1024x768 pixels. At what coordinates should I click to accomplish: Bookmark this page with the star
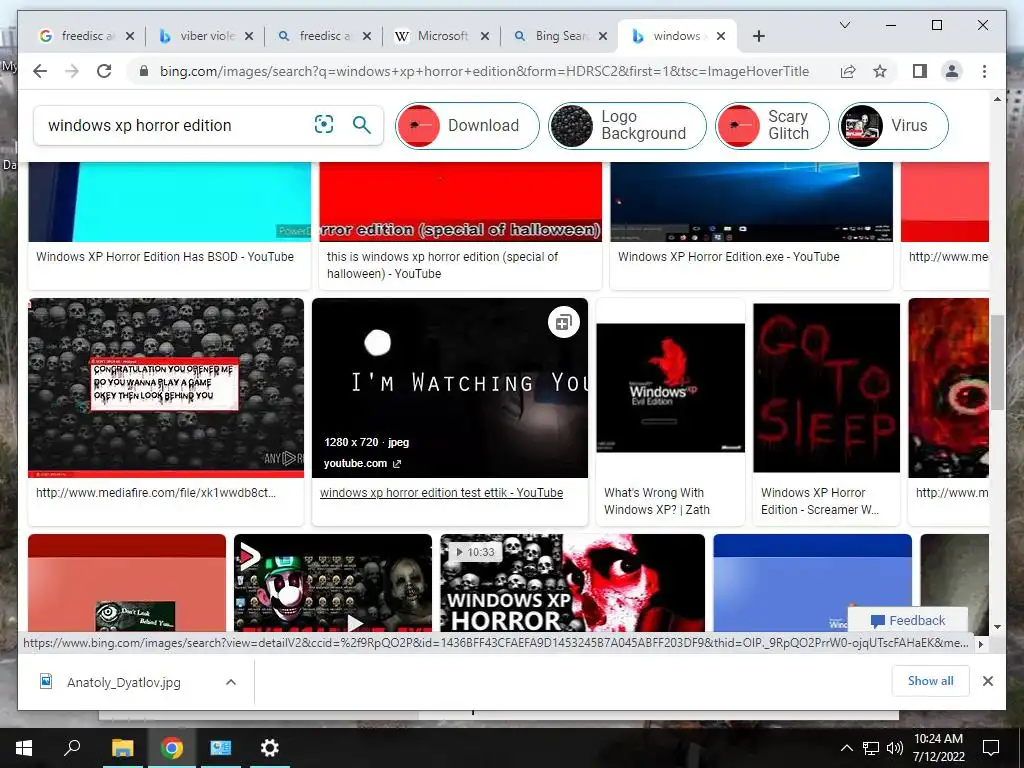click(x=880, y=71)
